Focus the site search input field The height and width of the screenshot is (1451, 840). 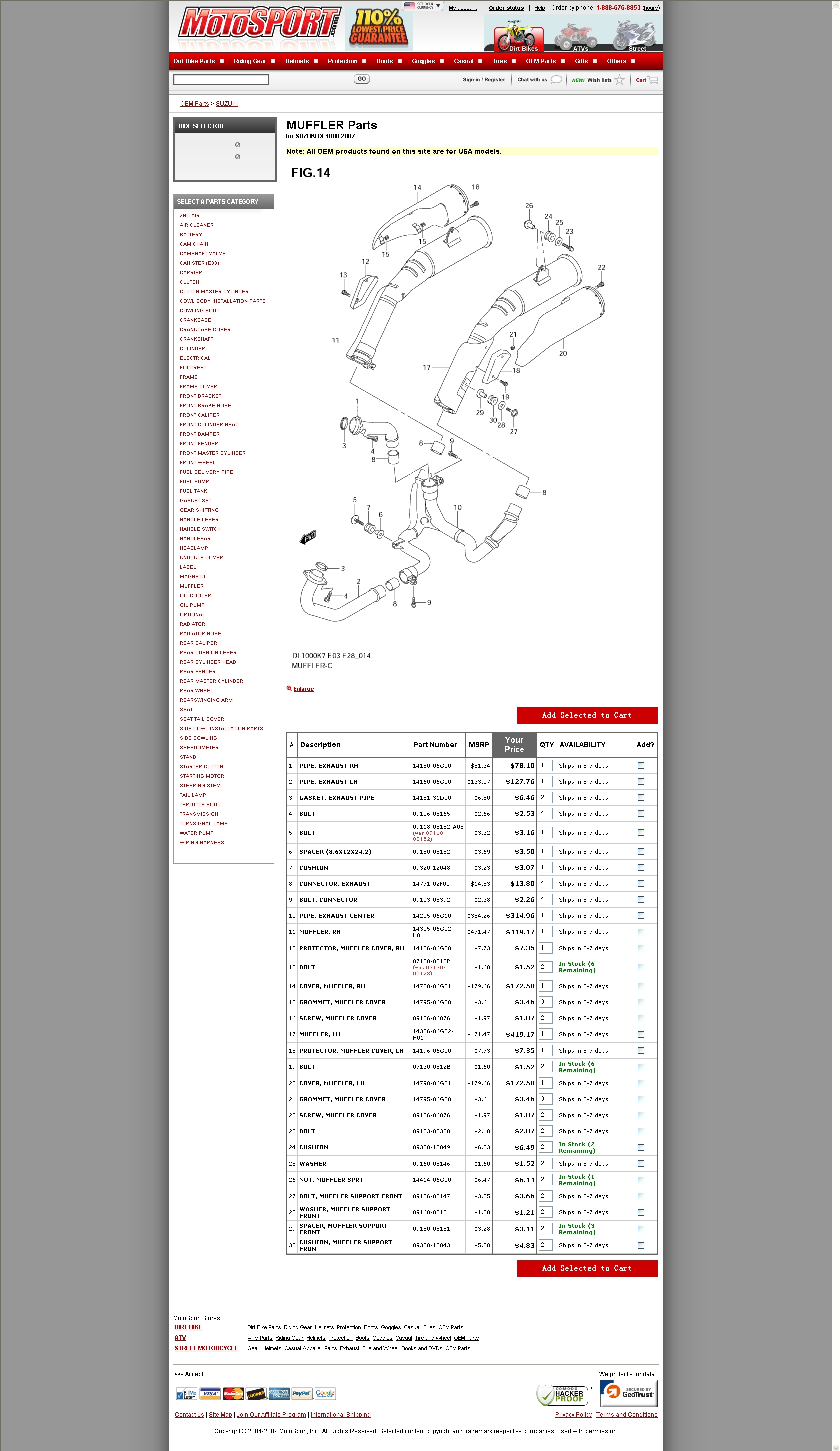pyautogui.click(x=221, y=79)
